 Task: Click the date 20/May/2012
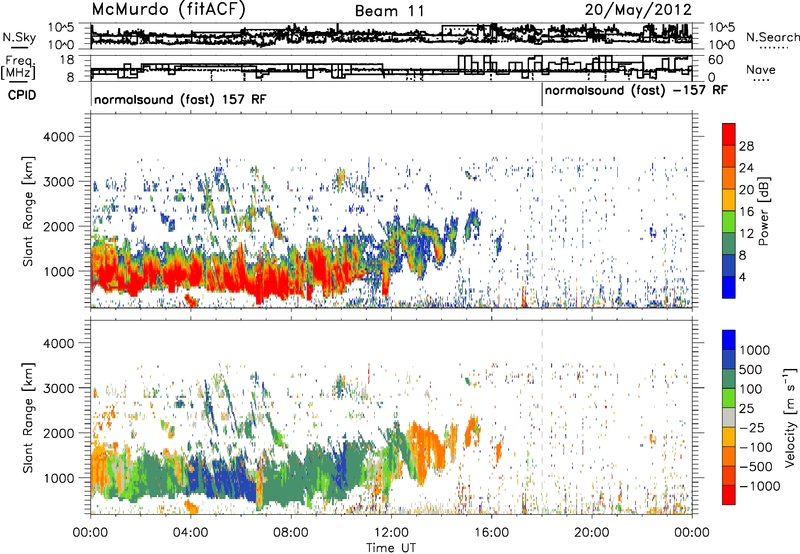click(x=638, y=10)
